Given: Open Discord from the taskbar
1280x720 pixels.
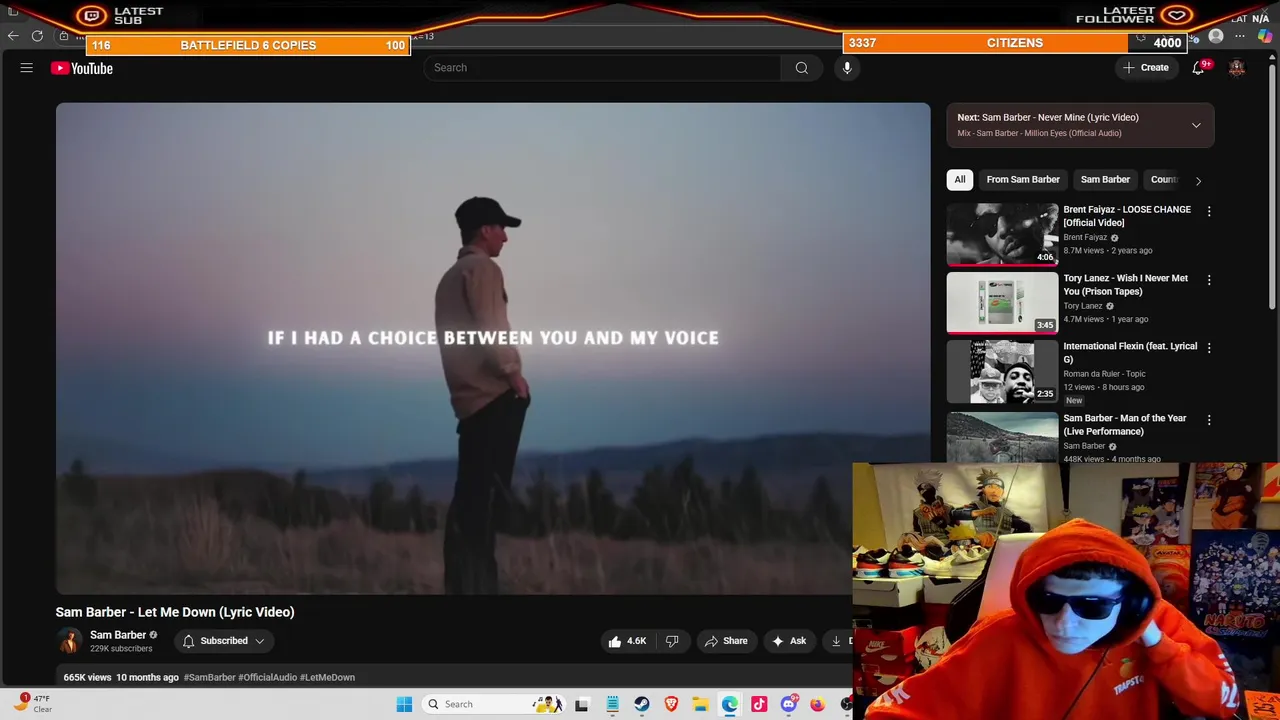Looking at the screenshot, I should [788, 704].
